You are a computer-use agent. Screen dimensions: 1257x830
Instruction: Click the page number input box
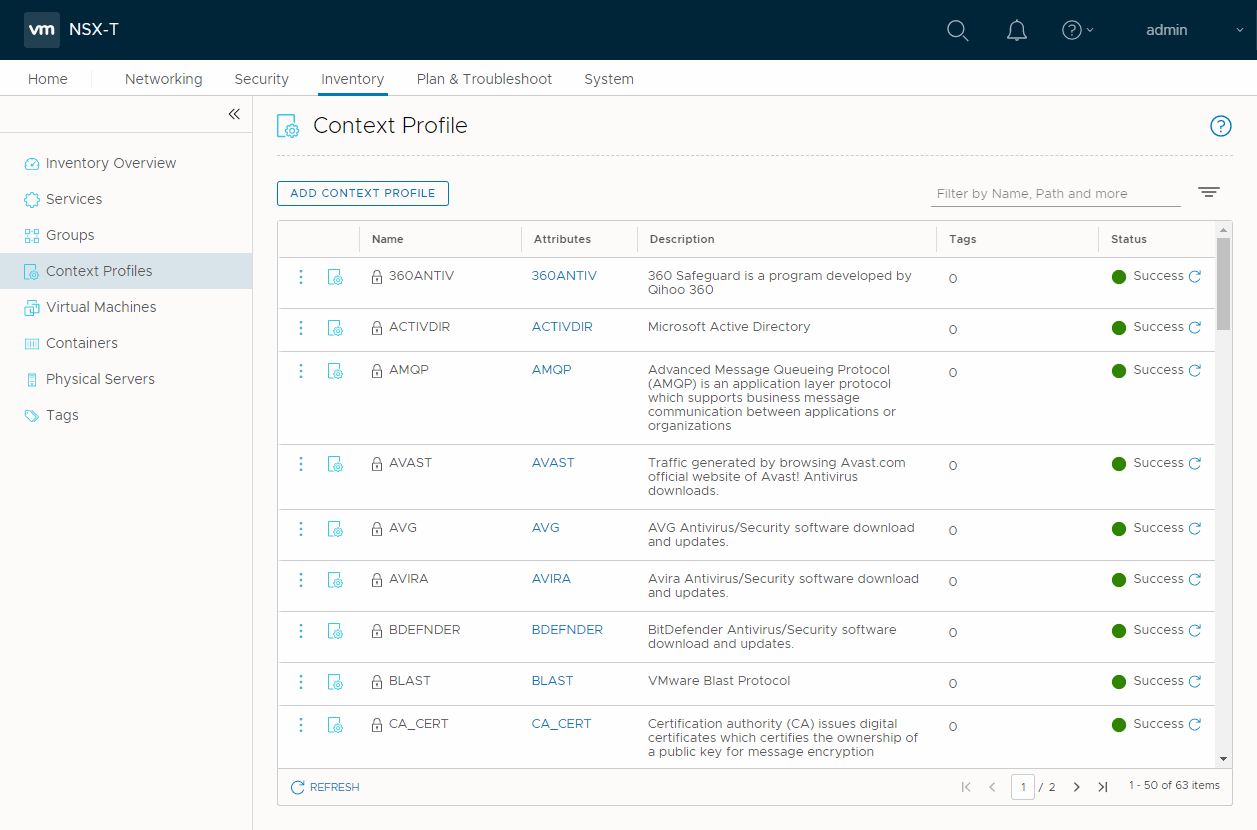[1022, 787]
